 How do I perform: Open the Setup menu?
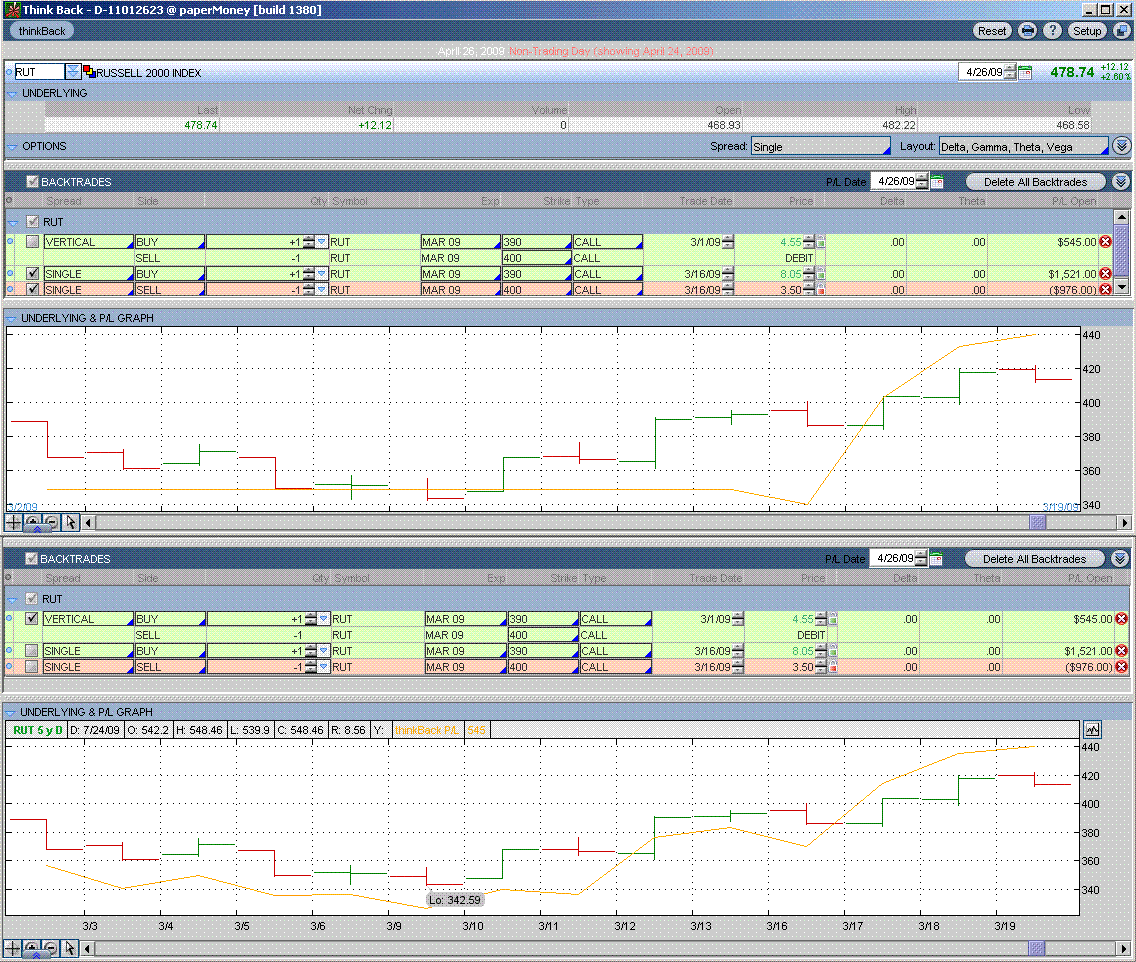coord(1087,31)
